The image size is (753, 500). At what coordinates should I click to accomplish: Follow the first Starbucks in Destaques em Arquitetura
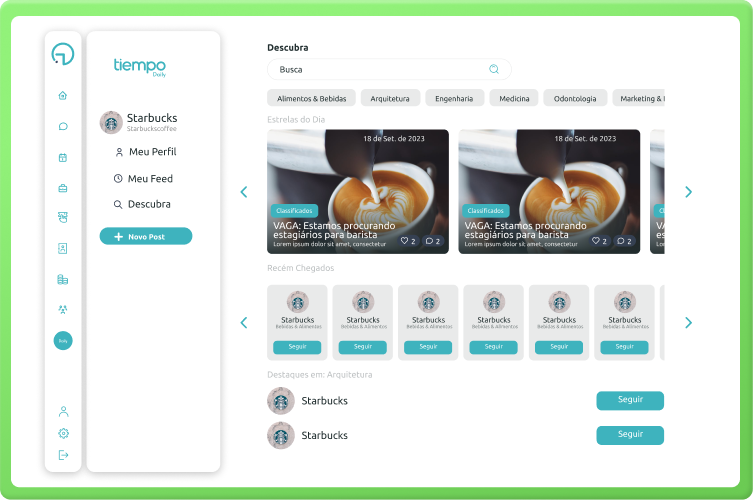click(630, 400)
